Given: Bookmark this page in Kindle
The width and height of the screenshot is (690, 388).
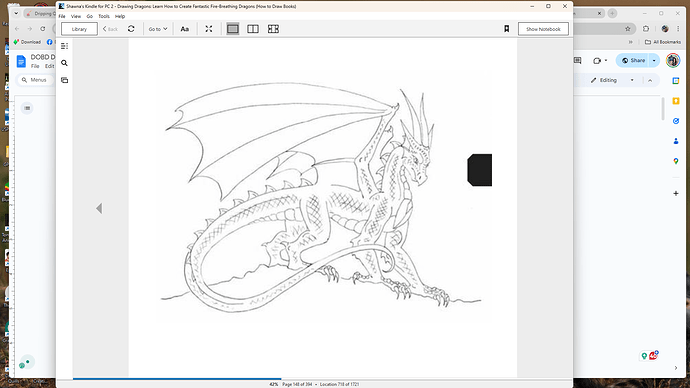Looking at the screenshot, I should [x=506, y=29].
